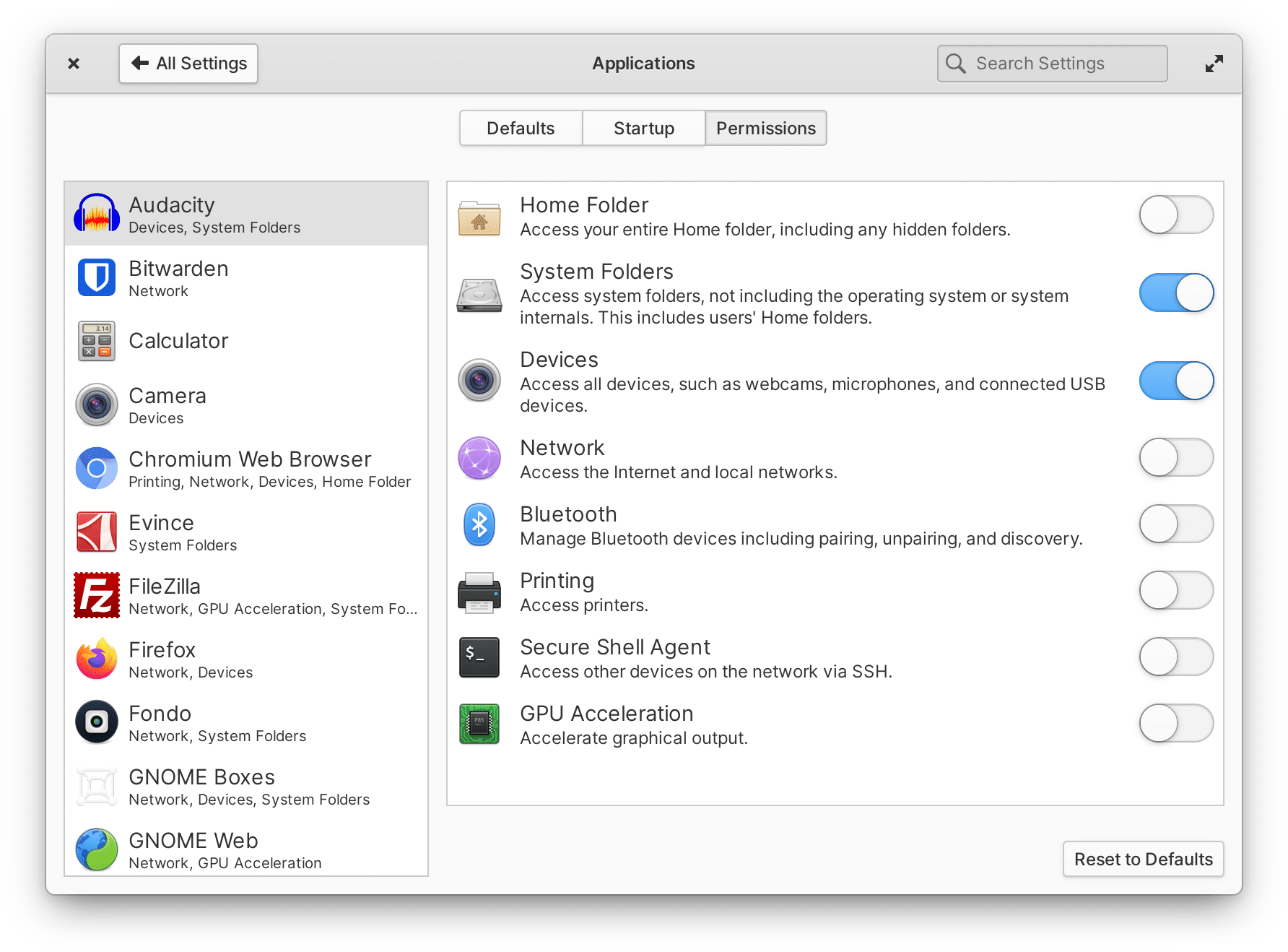Select the Bitwarden shield icon
Screen dimensions: 1288x952
click(96, 277)
